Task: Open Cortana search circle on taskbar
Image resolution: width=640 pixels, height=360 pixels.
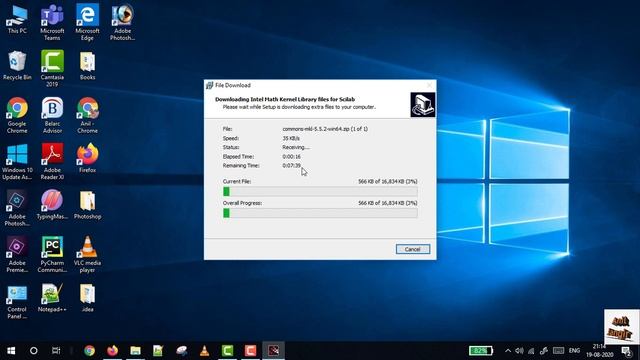Action: [x=34, y=351]
